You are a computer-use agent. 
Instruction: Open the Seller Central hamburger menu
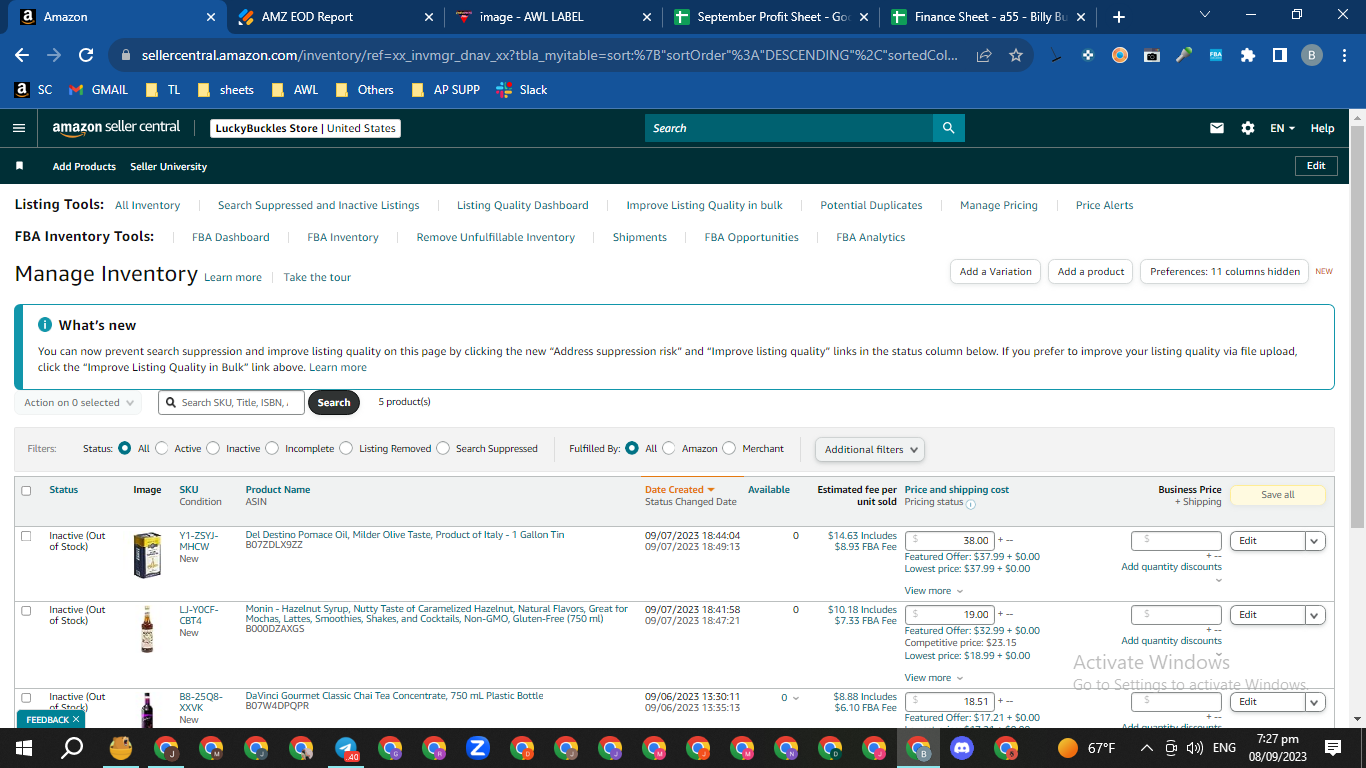pos(18,128)
